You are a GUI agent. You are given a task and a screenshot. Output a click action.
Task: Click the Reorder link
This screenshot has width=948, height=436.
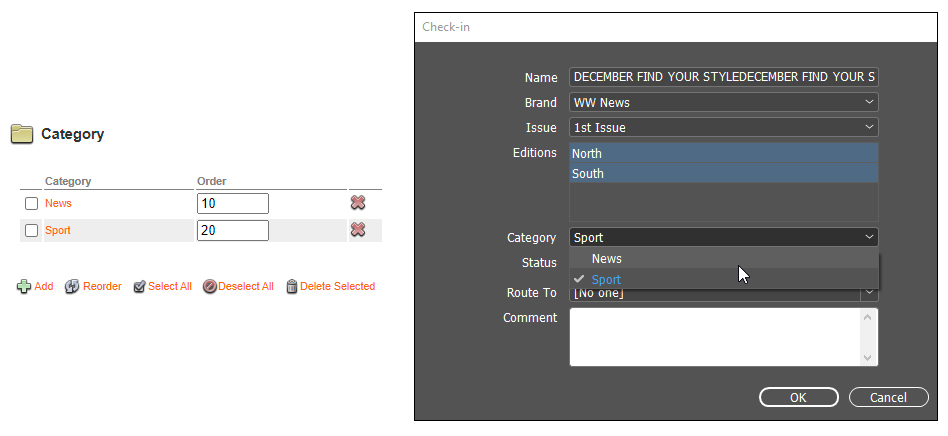pos(102,287)
